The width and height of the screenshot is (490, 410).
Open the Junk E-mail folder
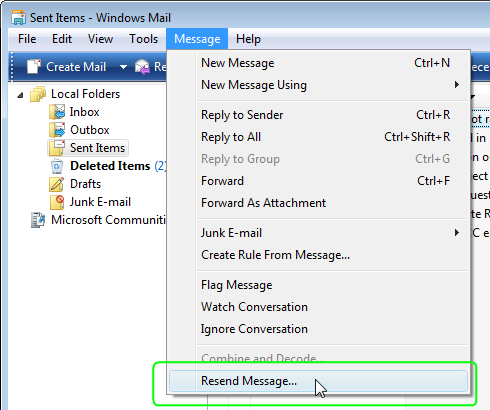point(100,202)
